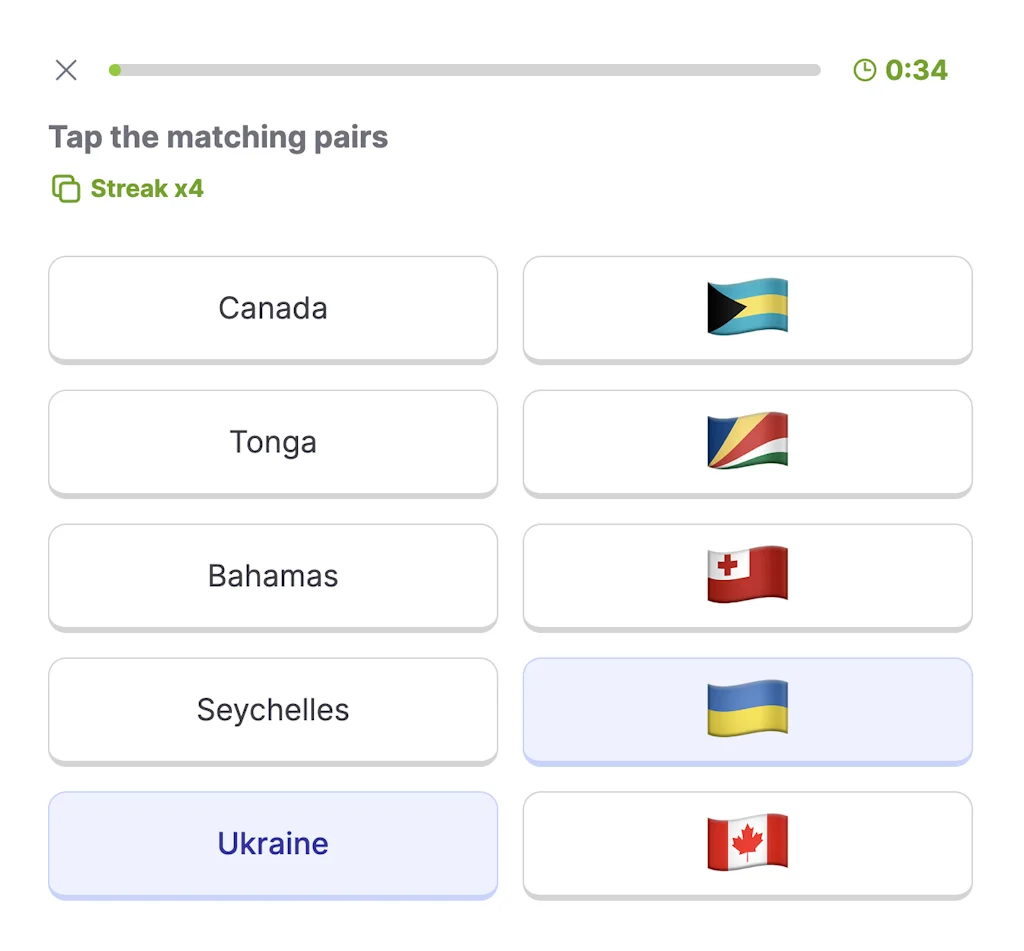This screenshot has width=1024, height=951.
Task: Select the Seychelles flag emoji tile
Action: click(x=746, y=443)
